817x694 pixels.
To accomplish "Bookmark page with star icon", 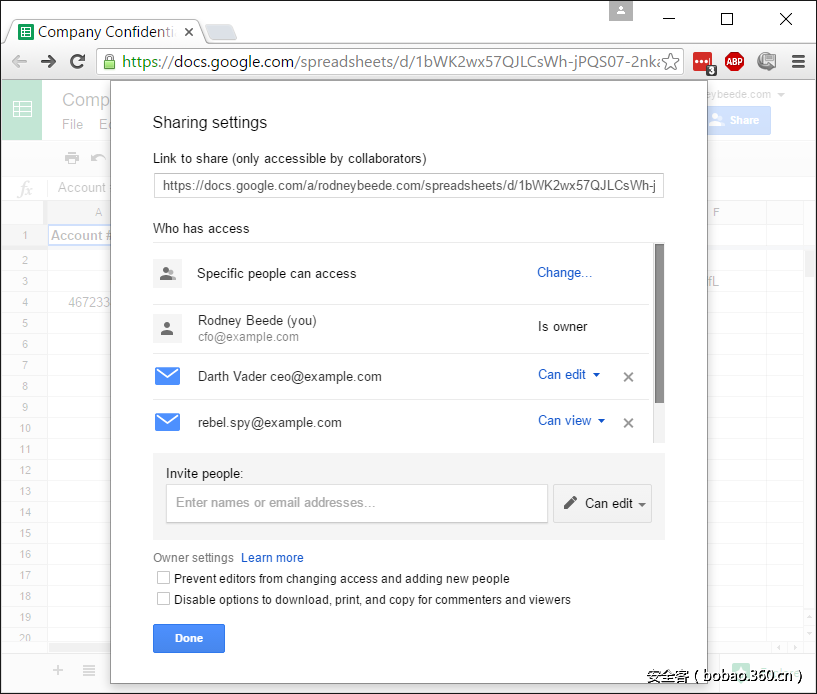I will 671,62.
